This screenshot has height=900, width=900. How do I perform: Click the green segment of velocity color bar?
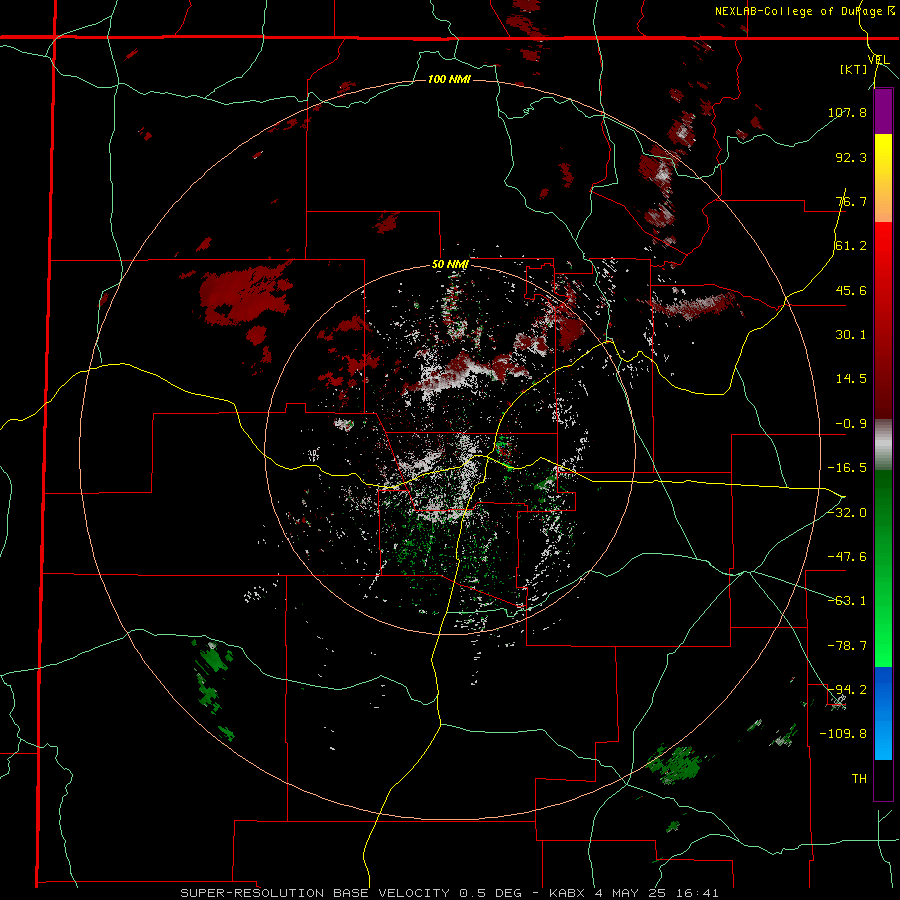tap(883, 568)
